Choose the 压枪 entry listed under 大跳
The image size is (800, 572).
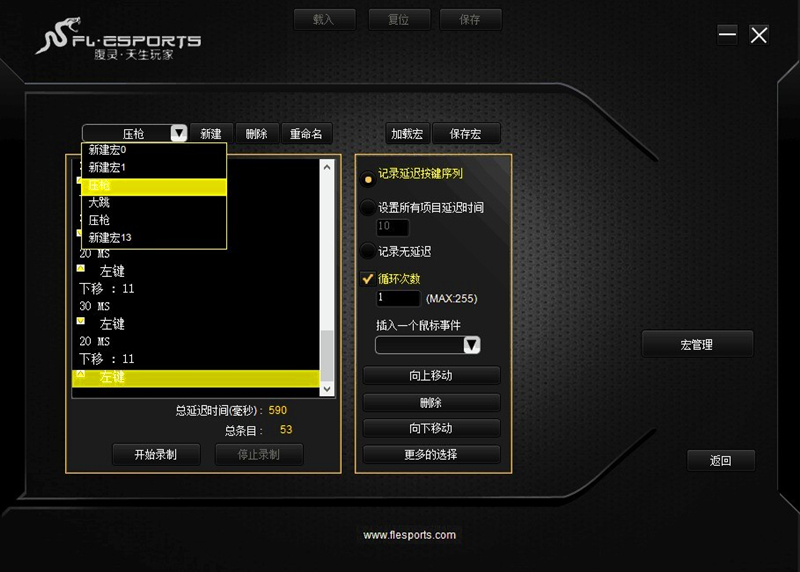[x=154, y=220]
